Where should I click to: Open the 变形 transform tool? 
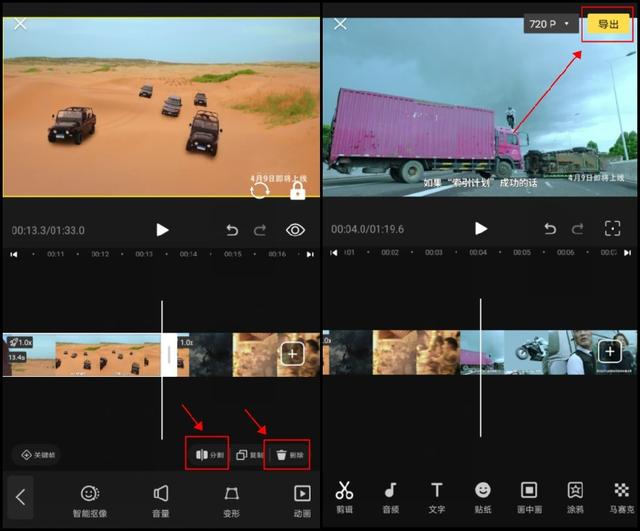[231, 501]
